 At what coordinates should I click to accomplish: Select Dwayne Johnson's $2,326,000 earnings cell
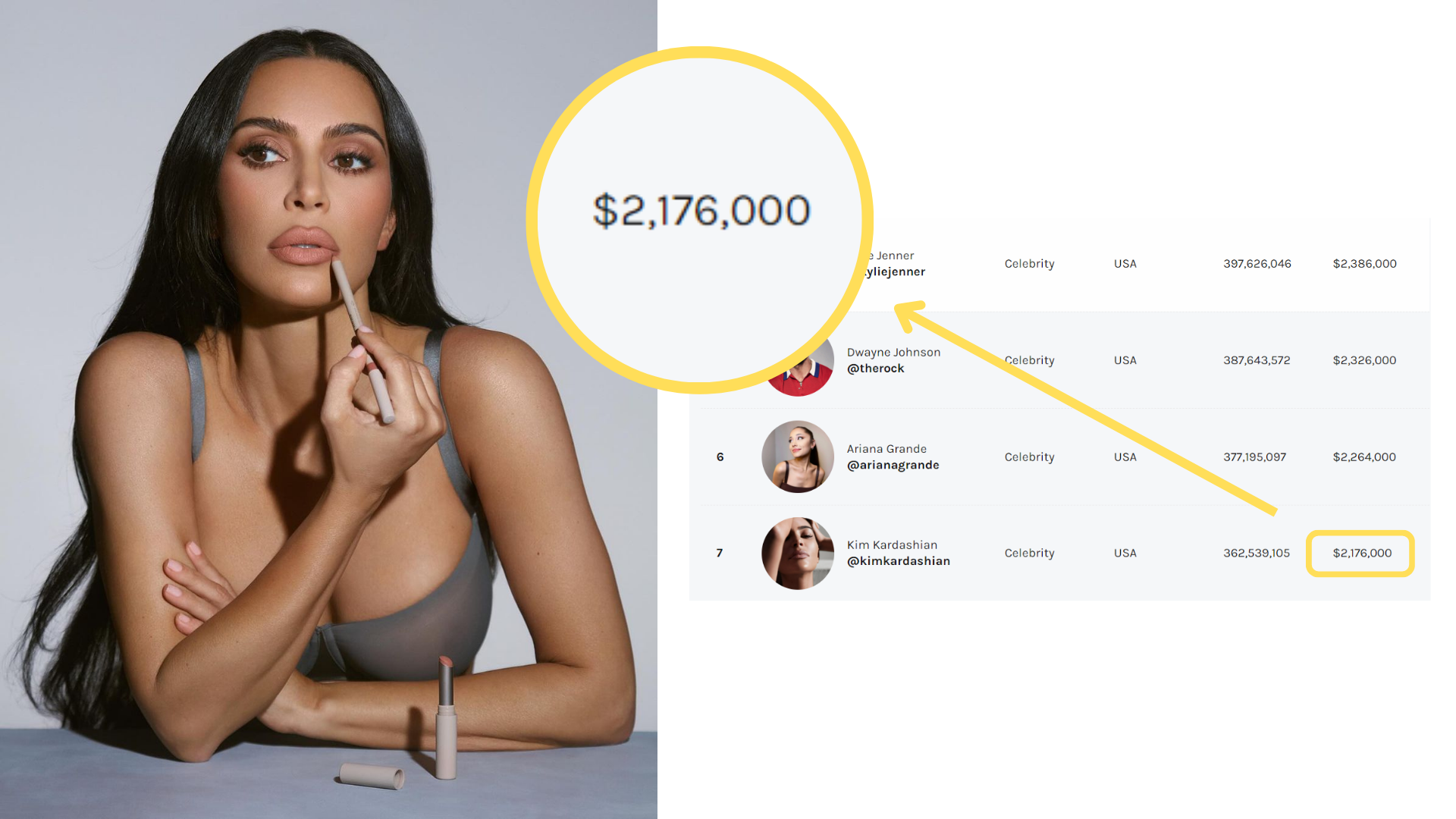tap(1364, 360)
